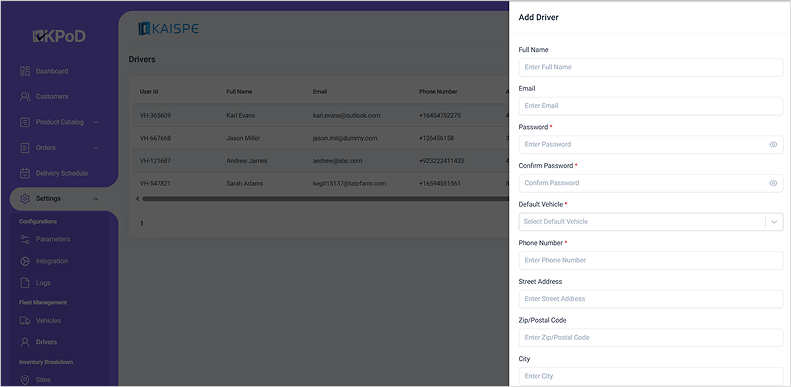Click the Vehicles truck icon
The width and height of the screenshot is (791, 387).
pyautogui.click(x=25, y=320)
